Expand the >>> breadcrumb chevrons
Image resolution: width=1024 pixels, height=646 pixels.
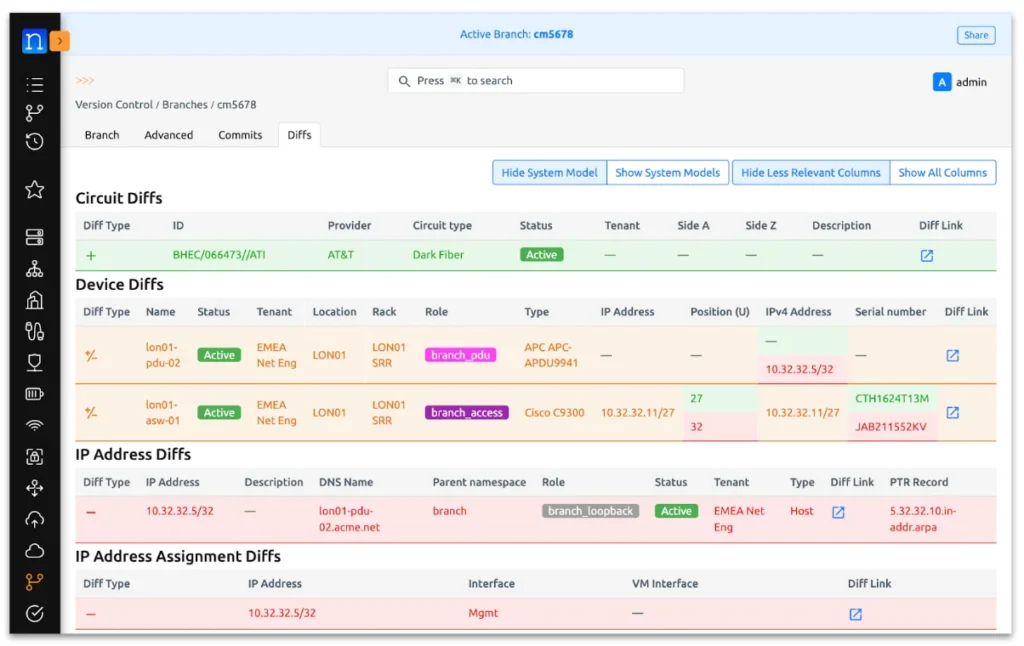coord(85,81)
